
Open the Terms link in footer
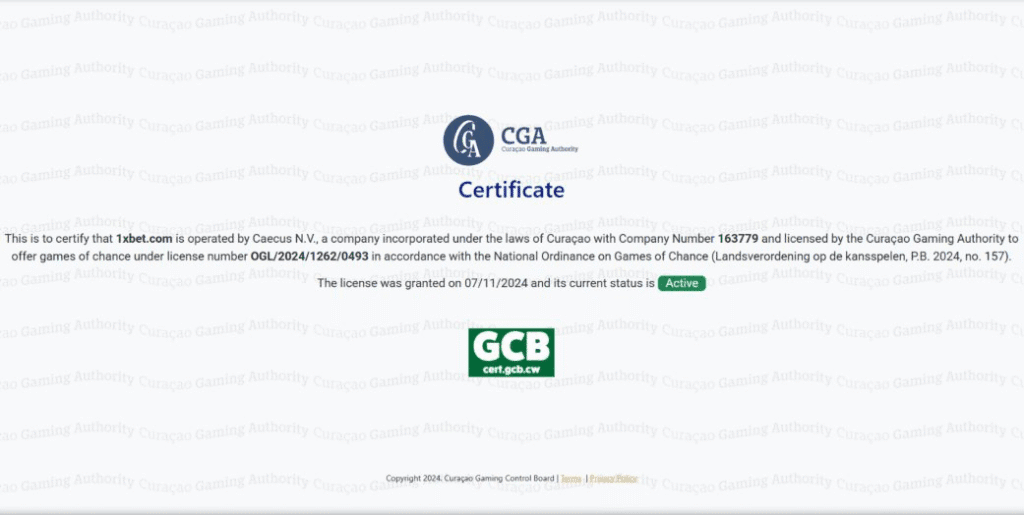(571, 479)
